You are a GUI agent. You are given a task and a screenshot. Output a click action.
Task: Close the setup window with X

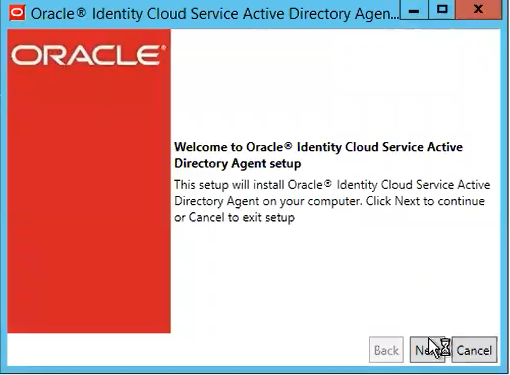[x=479, y=9]
